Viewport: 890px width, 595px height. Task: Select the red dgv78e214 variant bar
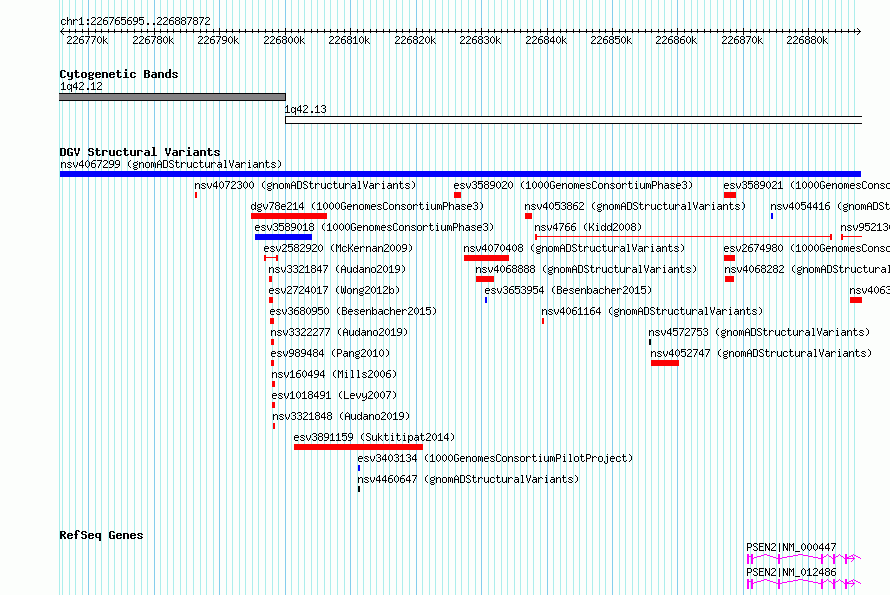pyautogui.click(x=289, y=216)
